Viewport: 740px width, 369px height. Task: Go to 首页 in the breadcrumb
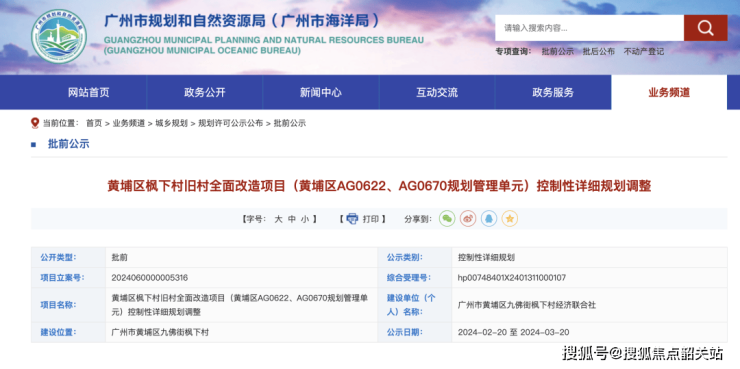[x=93, y=124]
